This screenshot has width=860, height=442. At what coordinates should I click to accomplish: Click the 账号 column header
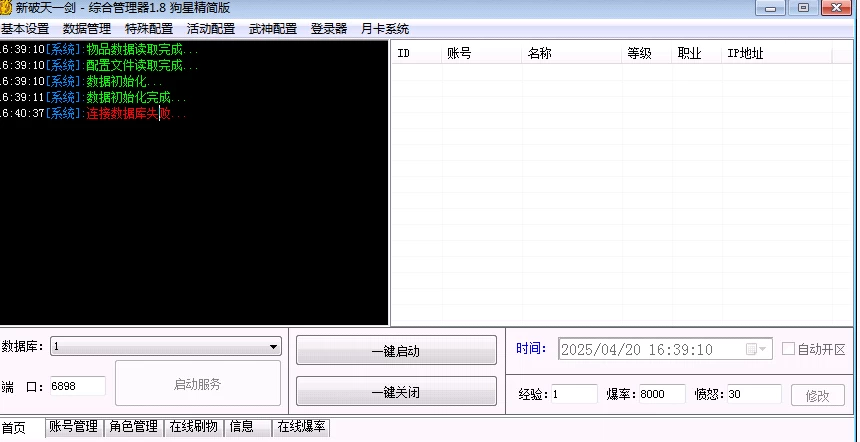482,54
